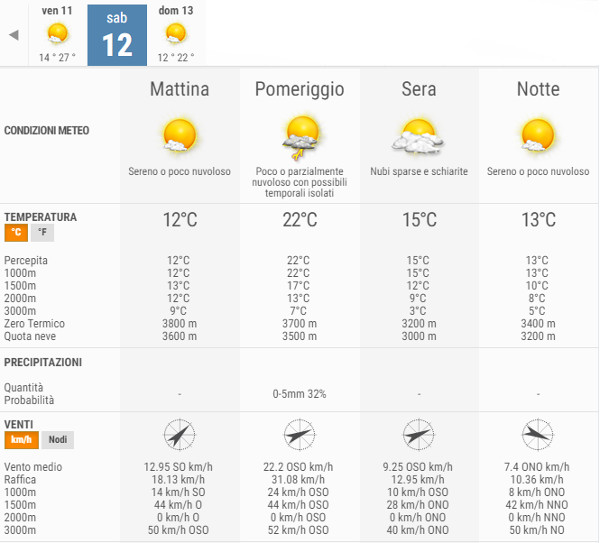Click Notte 3000m wind 50 km/h NO
600x543 pixels.
click(x=537, y=530)
